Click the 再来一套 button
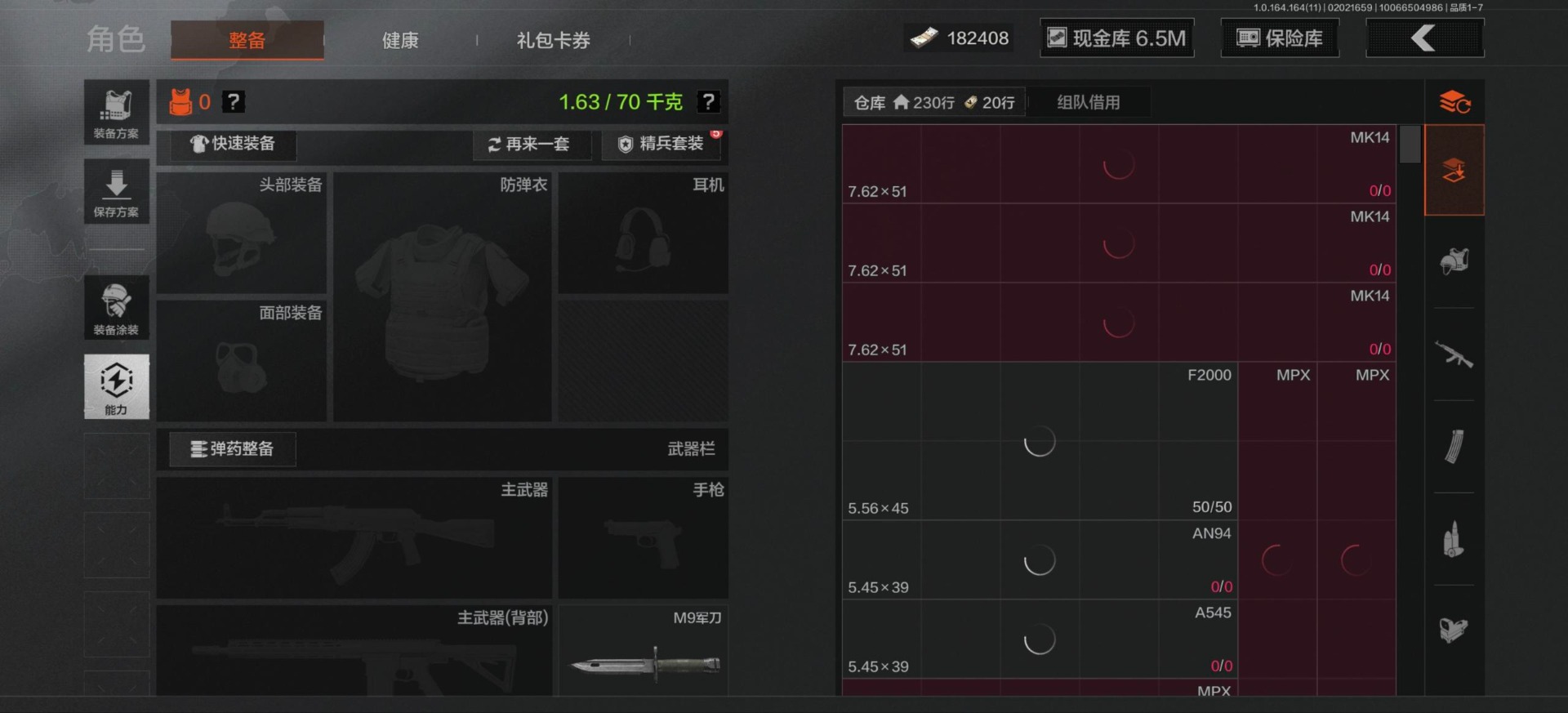This screenshot has height=713, width=1568. click(x=532, y=145)
